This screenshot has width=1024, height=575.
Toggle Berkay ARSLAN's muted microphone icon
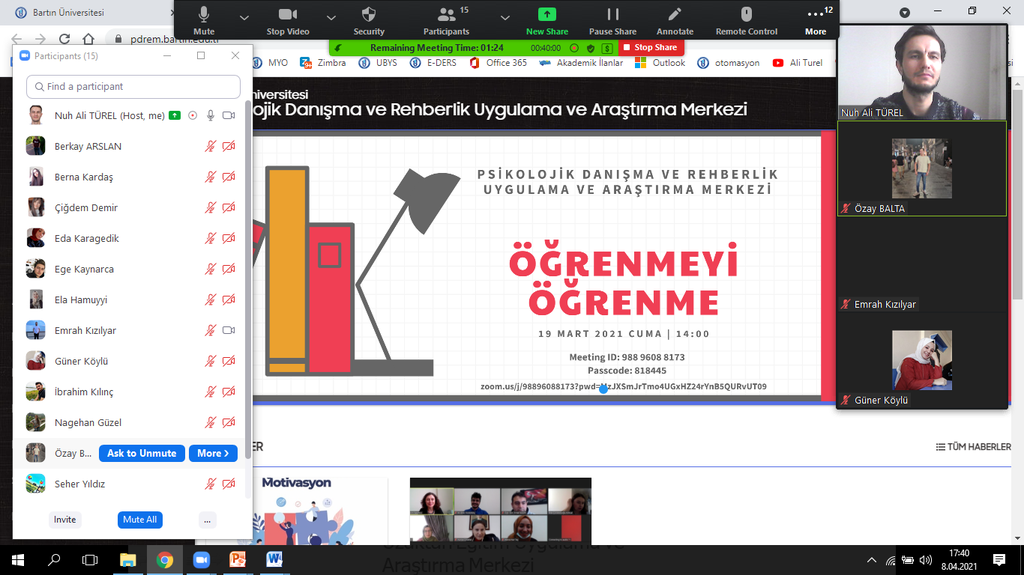(x=210, y=146)
